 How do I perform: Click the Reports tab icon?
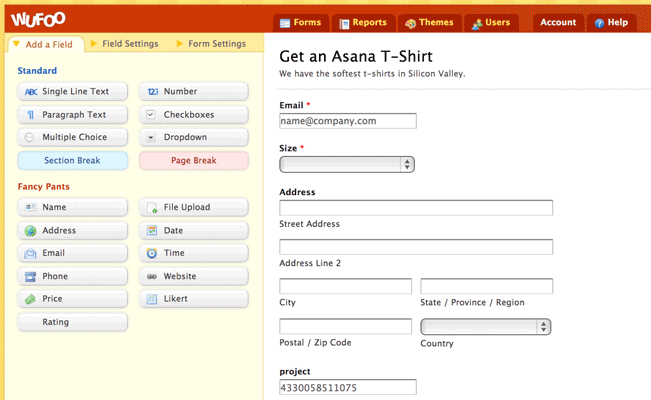tap(344, 24)
